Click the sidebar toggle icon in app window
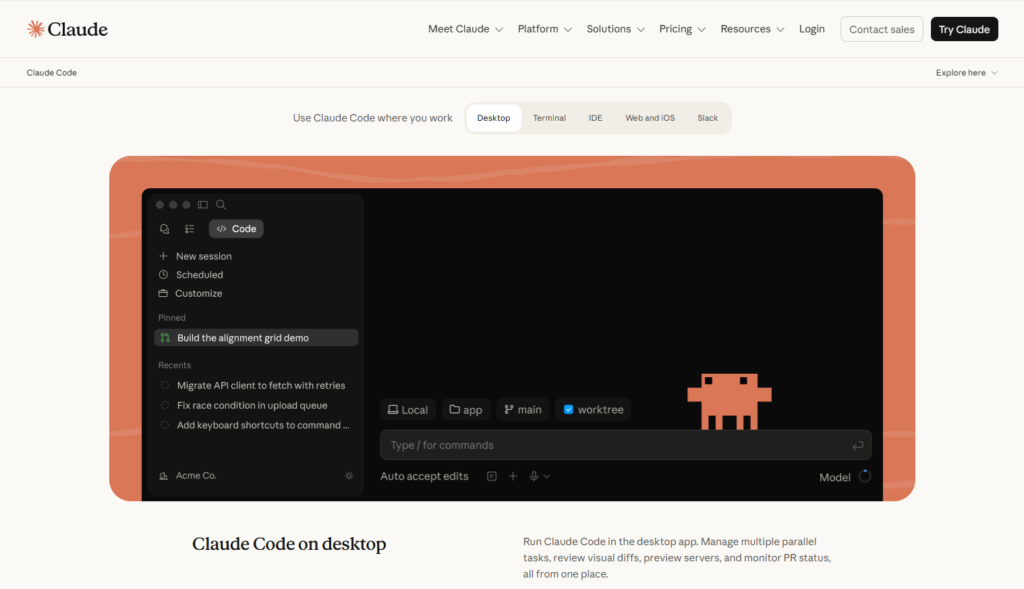1024x589 pixels. pos(203,204)
